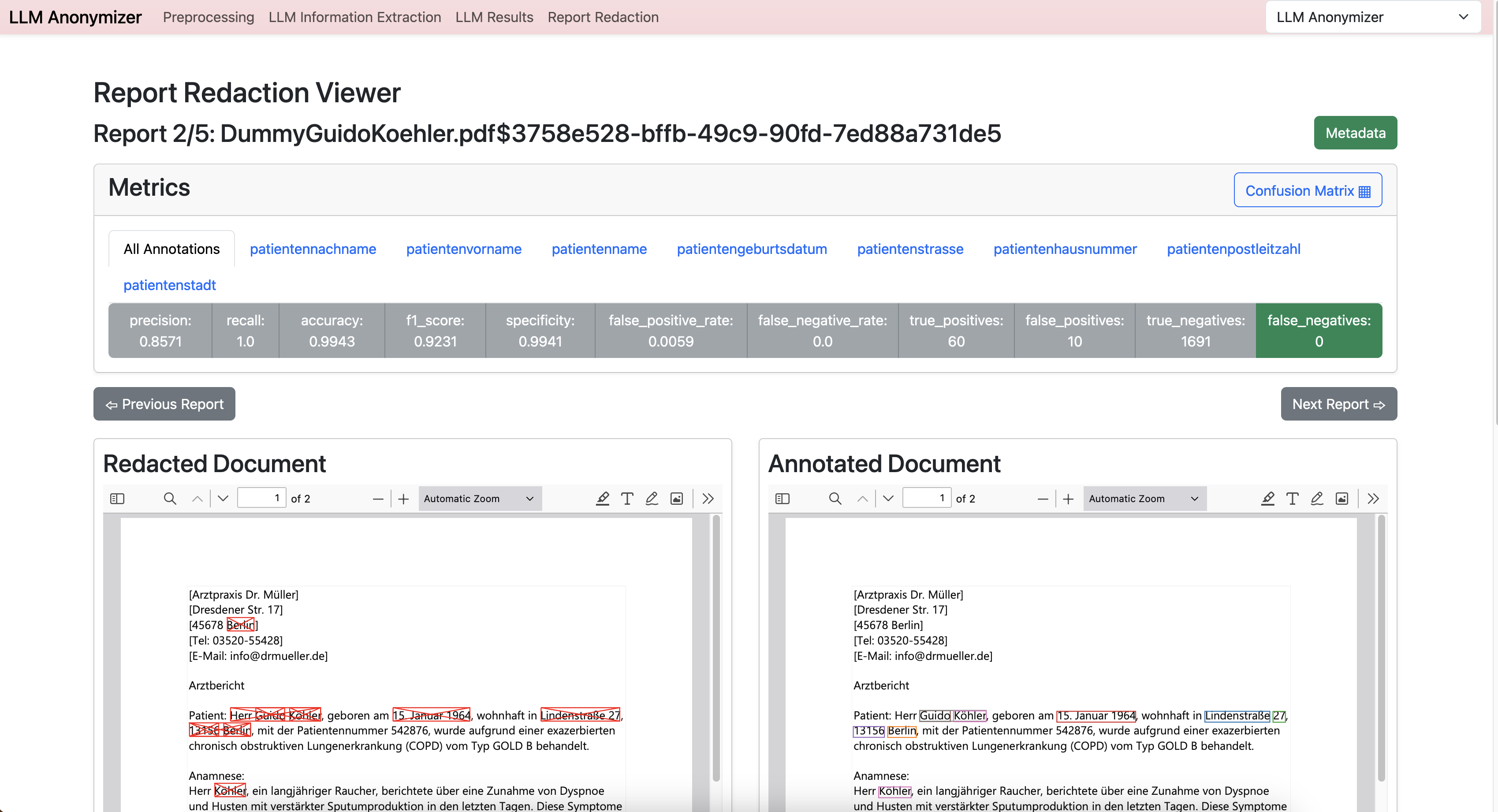Open Automatic Zoom dropdown in Annotated Document
The image size is (1498, 812).
1144,499
